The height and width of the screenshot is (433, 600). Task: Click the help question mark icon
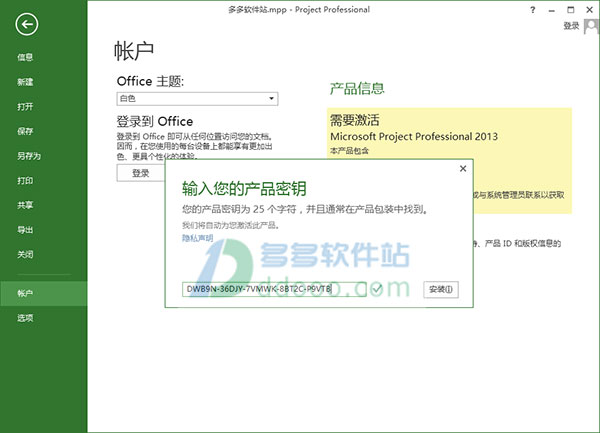533,10
